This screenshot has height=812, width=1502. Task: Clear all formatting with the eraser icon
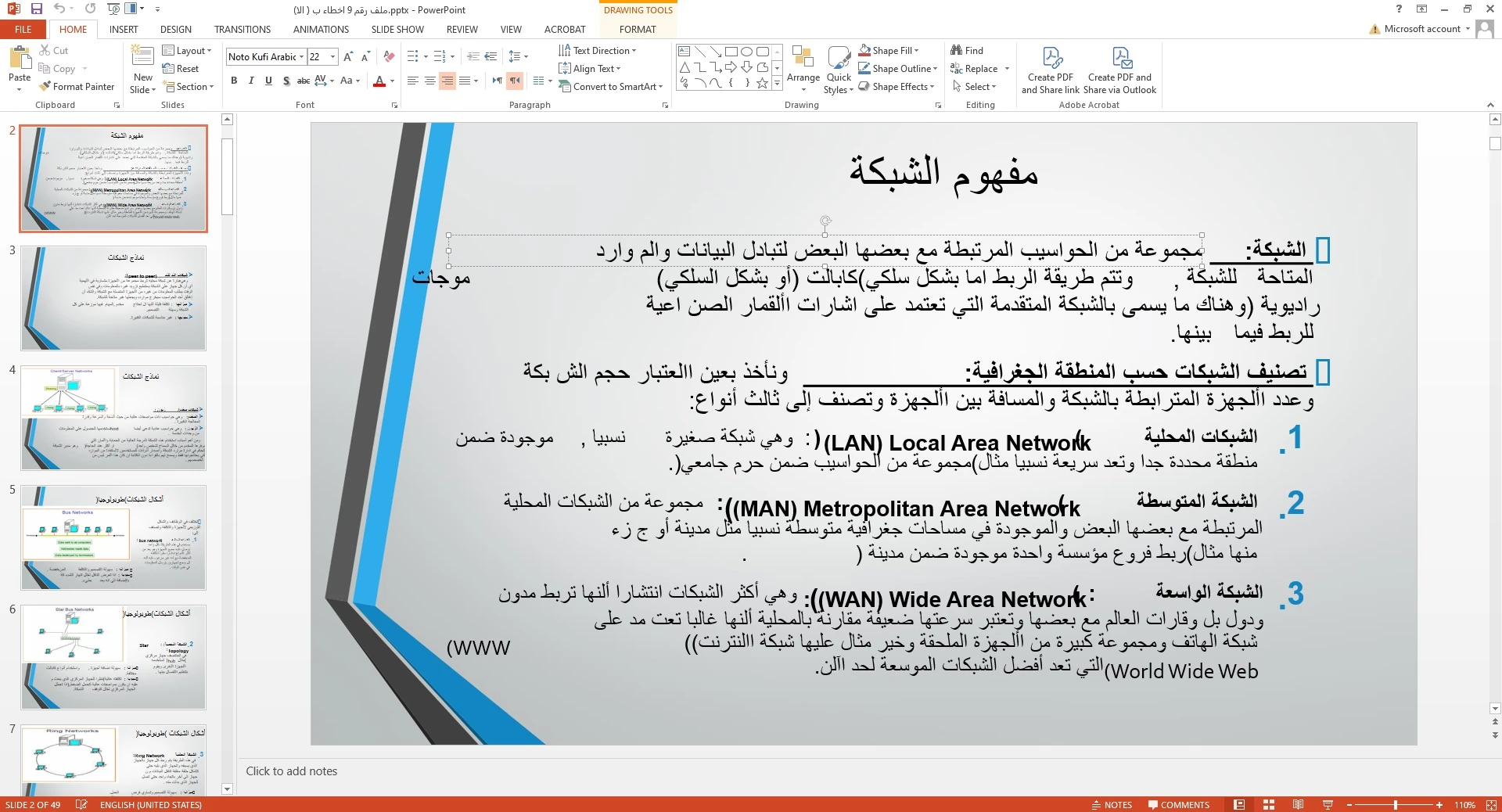point(389,56)
